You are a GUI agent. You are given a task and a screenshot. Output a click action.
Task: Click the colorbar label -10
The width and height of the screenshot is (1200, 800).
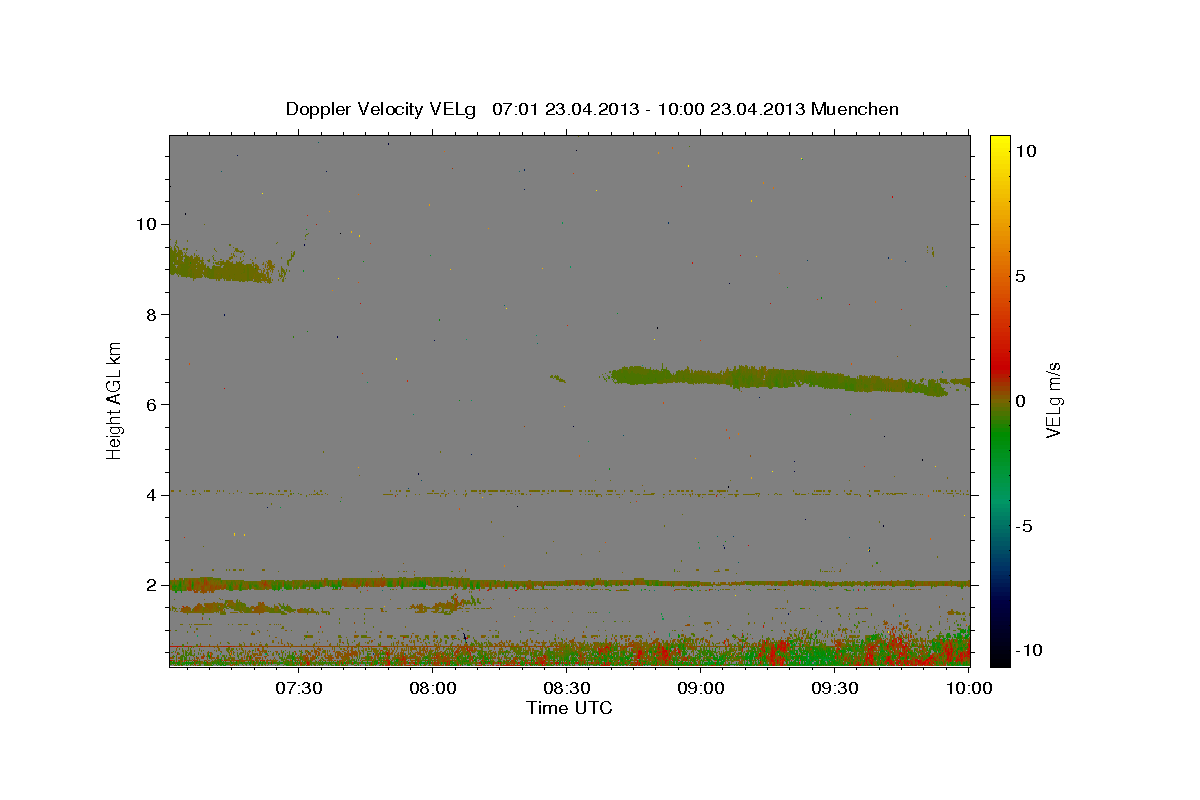(x=1028, y=650)
